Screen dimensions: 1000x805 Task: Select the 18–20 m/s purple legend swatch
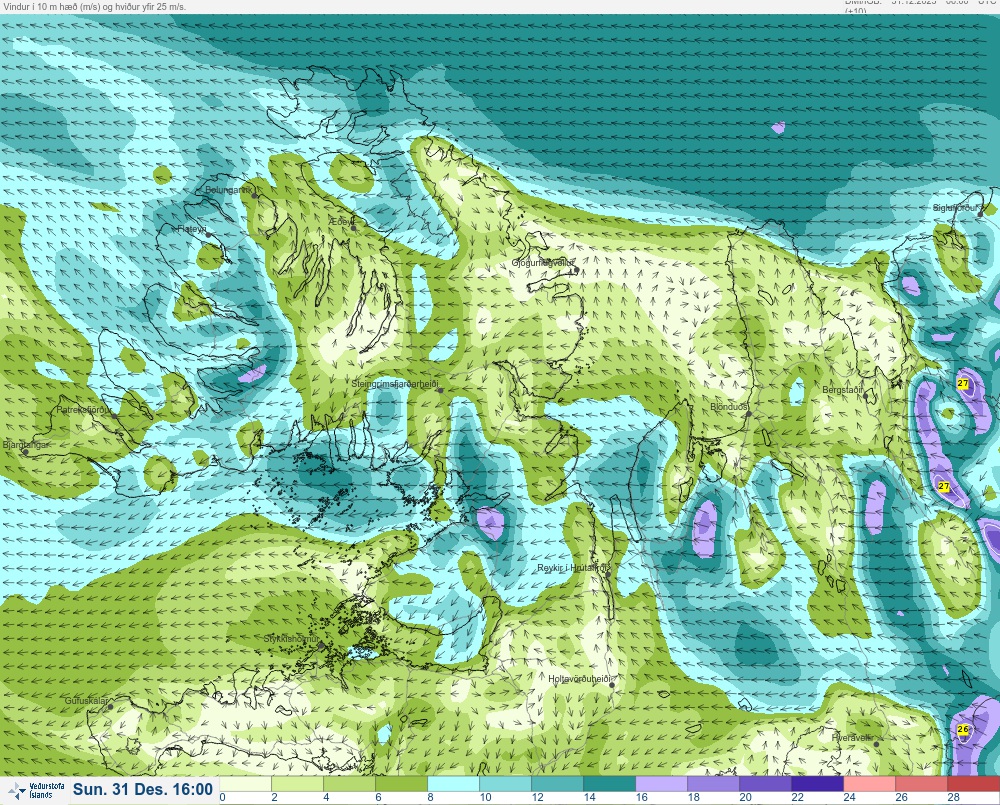(714, 783)
